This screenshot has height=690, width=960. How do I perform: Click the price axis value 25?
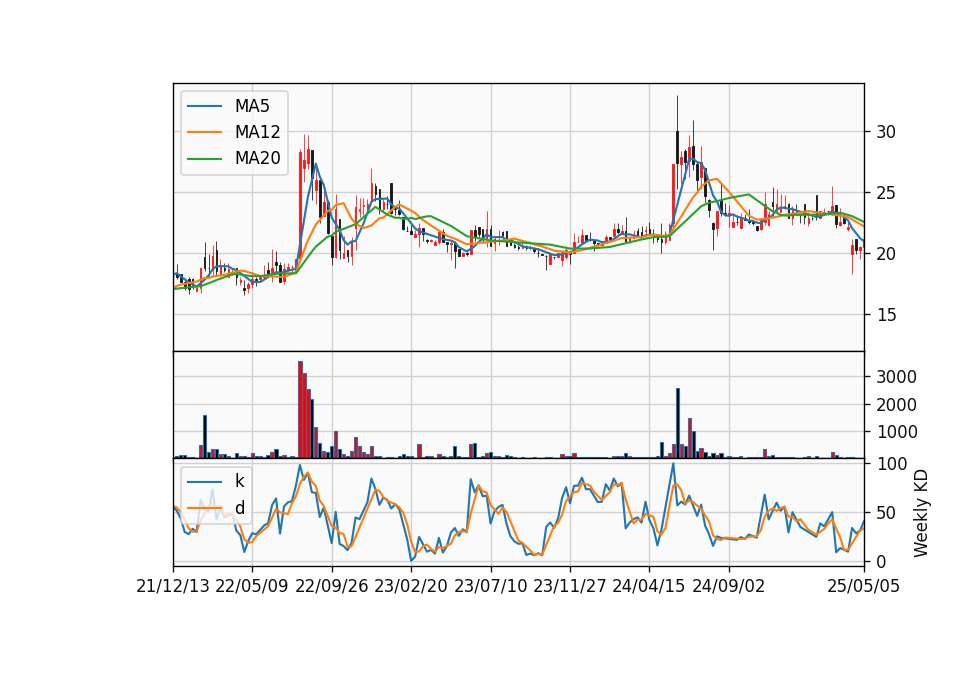(885, 193)
